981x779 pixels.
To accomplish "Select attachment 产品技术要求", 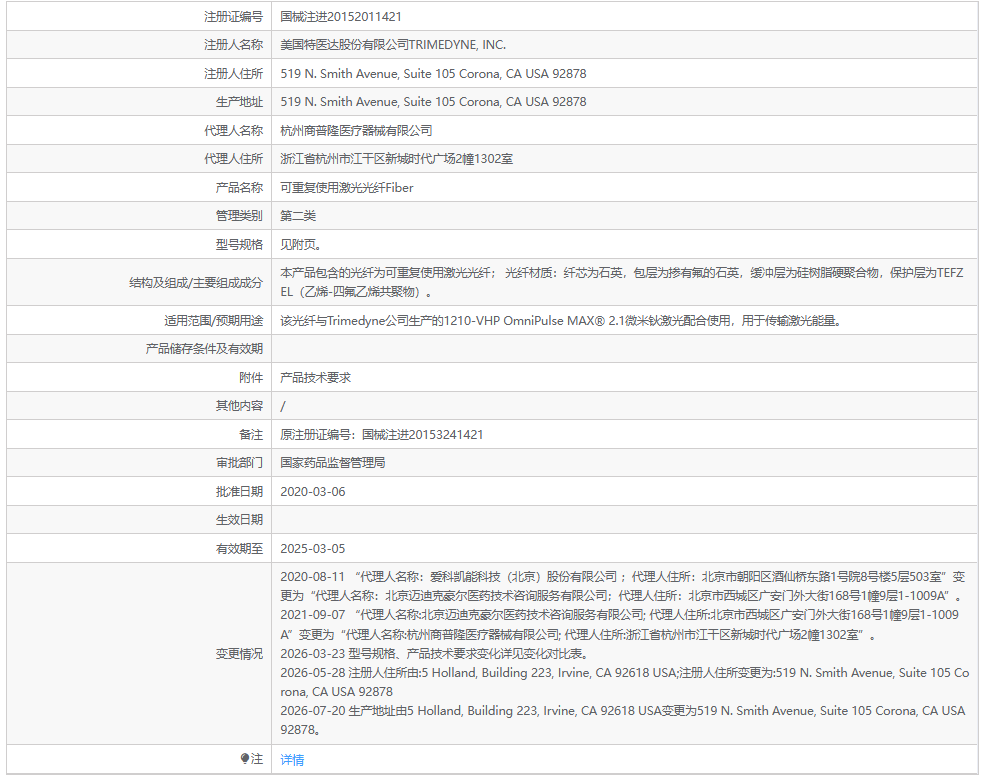I will click(315, 378).
